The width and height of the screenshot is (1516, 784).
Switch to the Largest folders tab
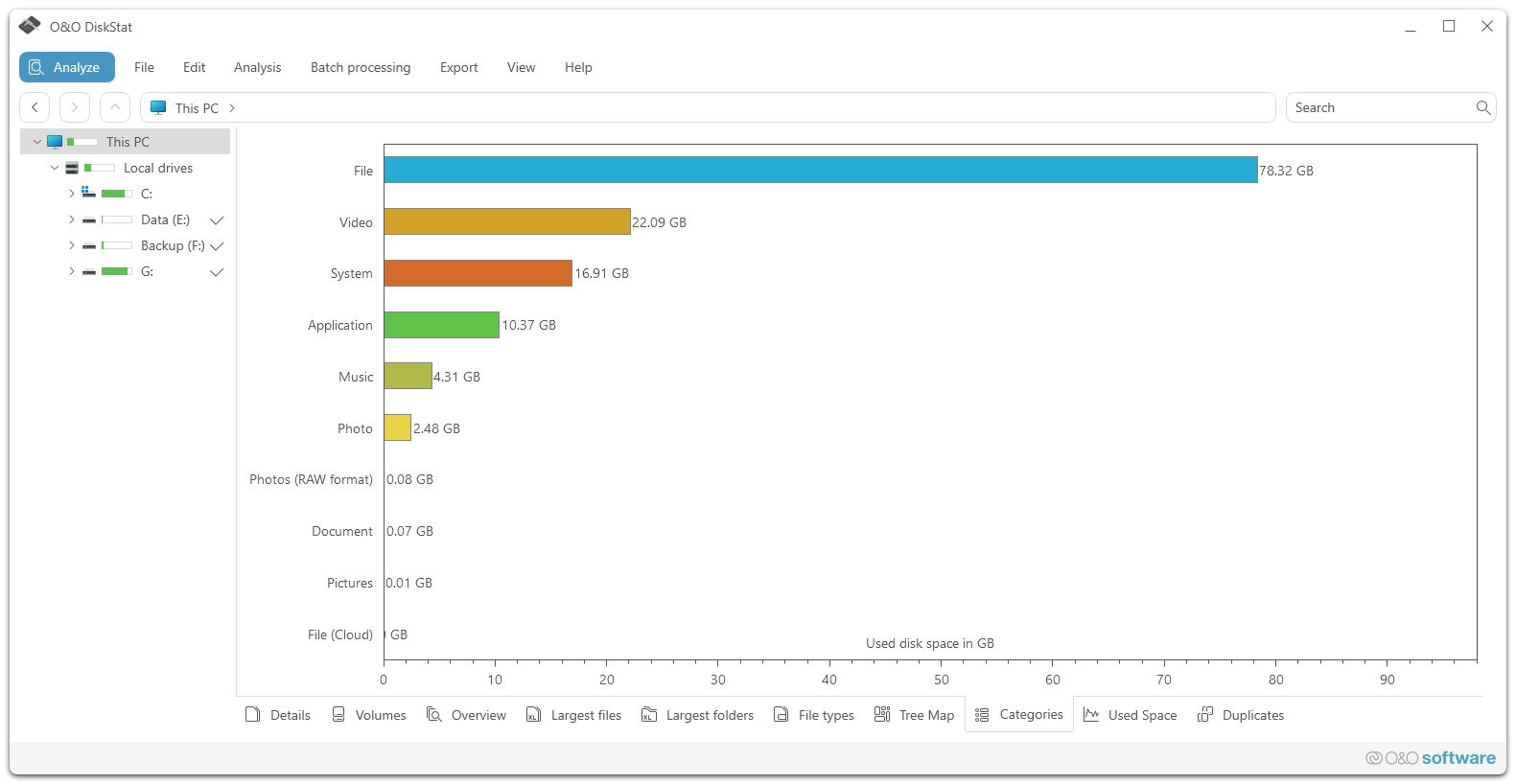coord(697,715)
